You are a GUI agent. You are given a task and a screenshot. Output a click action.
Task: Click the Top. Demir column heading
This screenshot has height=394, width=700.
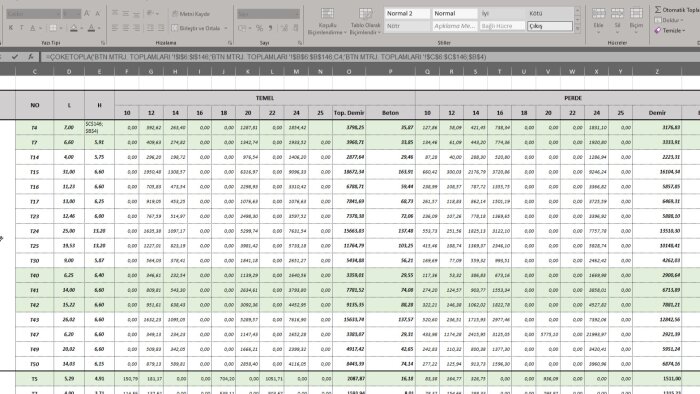349,113
